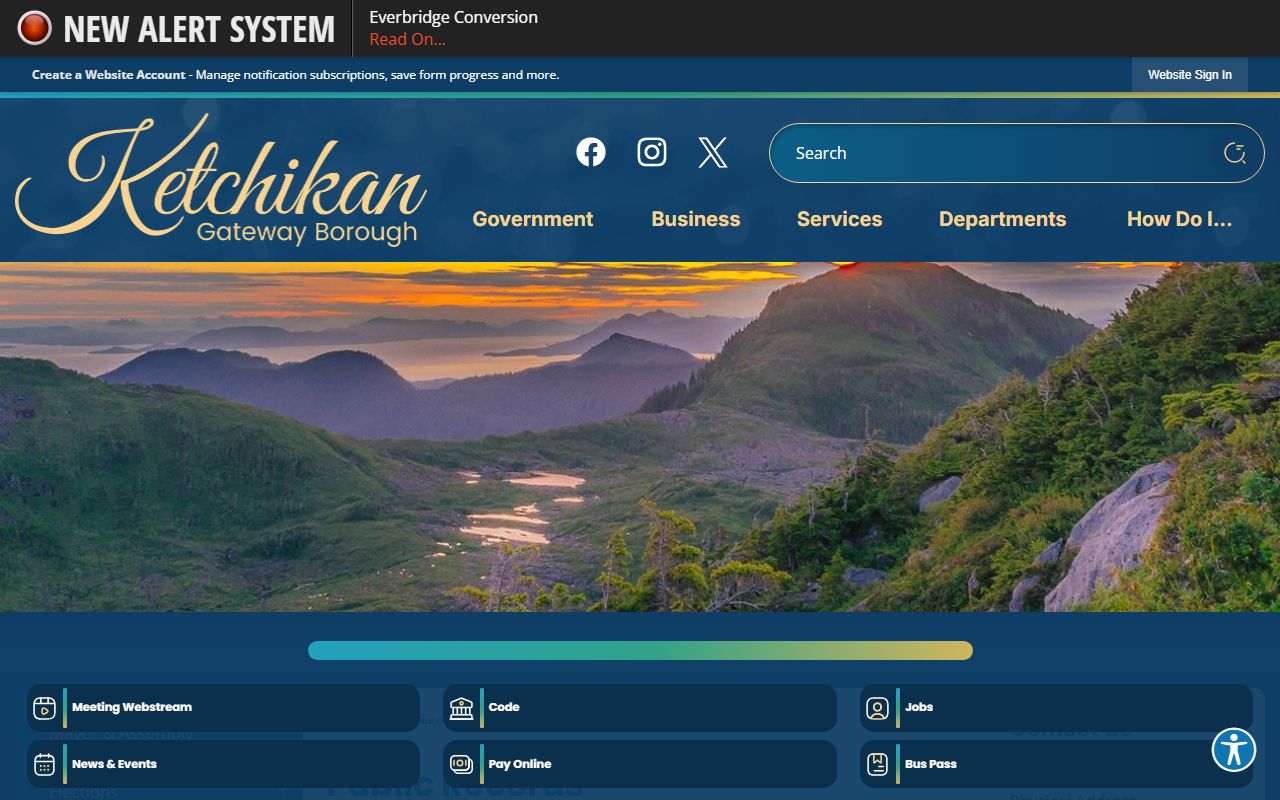Open the Meeting Webstream quick link

[x=223, y=708]
